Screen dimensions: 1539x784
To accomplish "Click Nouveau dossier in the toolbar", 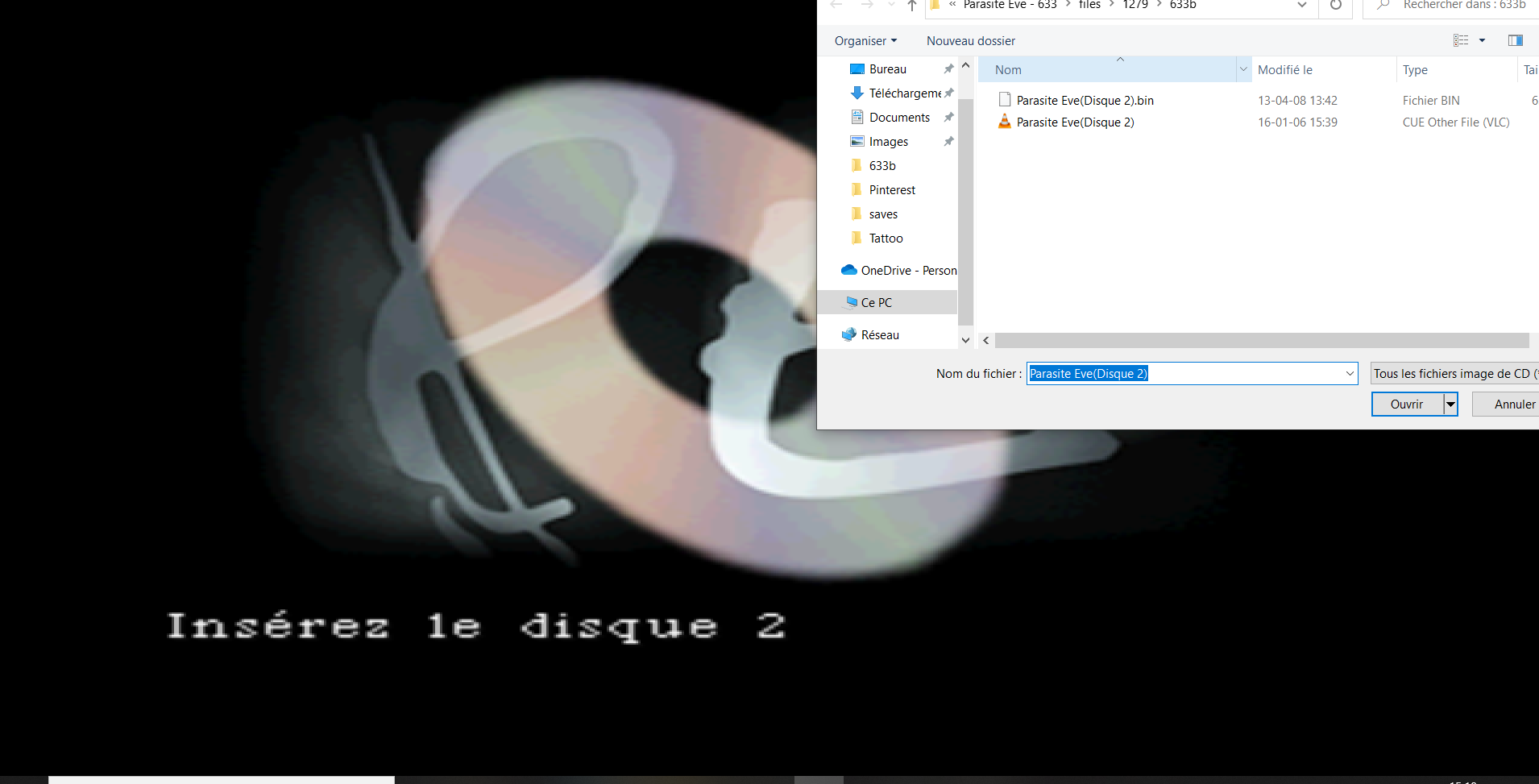I will pyautogui.click(x=970, y=41).
